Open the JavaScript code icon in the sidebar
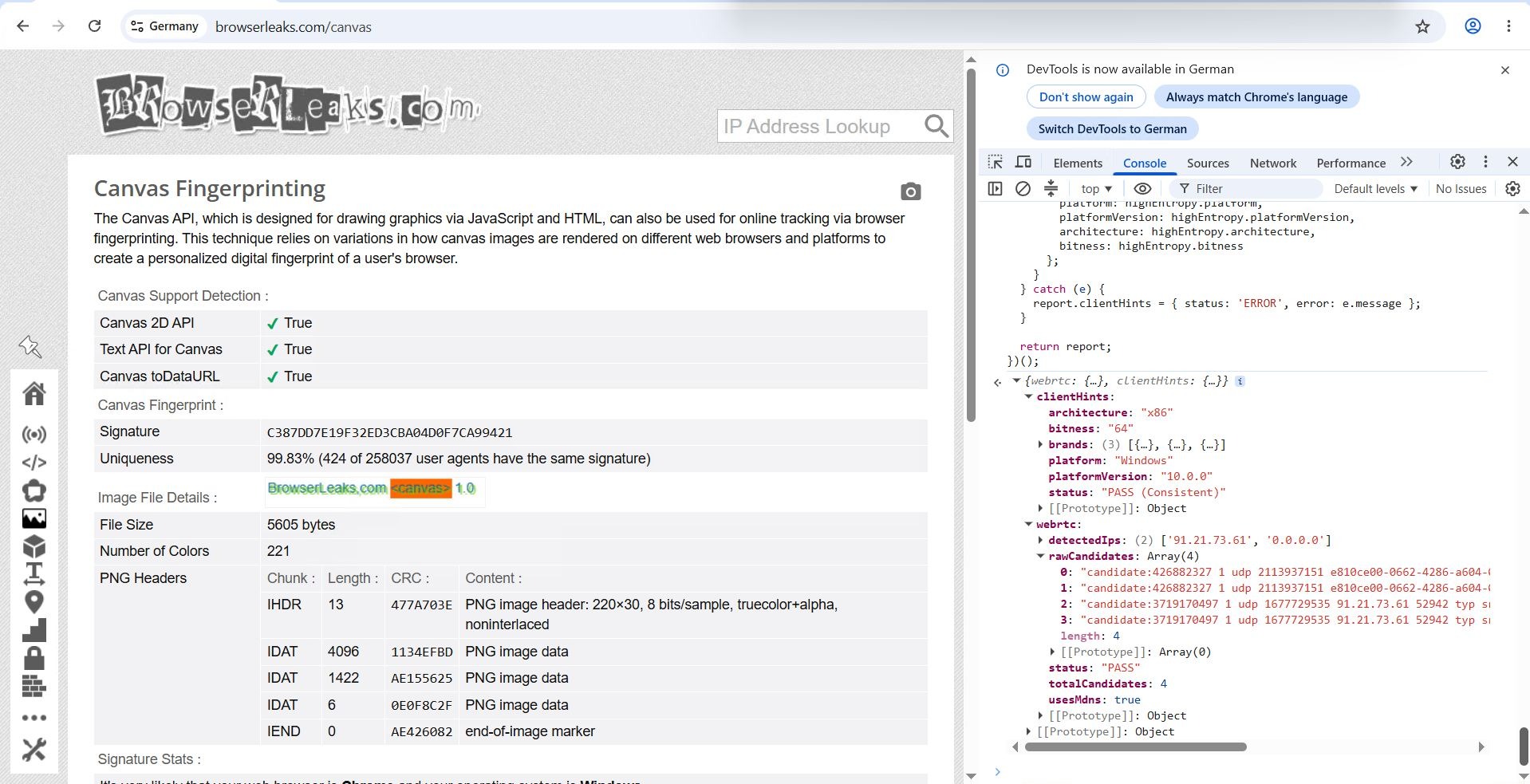Image resolution: width=1530 pixels, height=784 pixels. (34, 463)
